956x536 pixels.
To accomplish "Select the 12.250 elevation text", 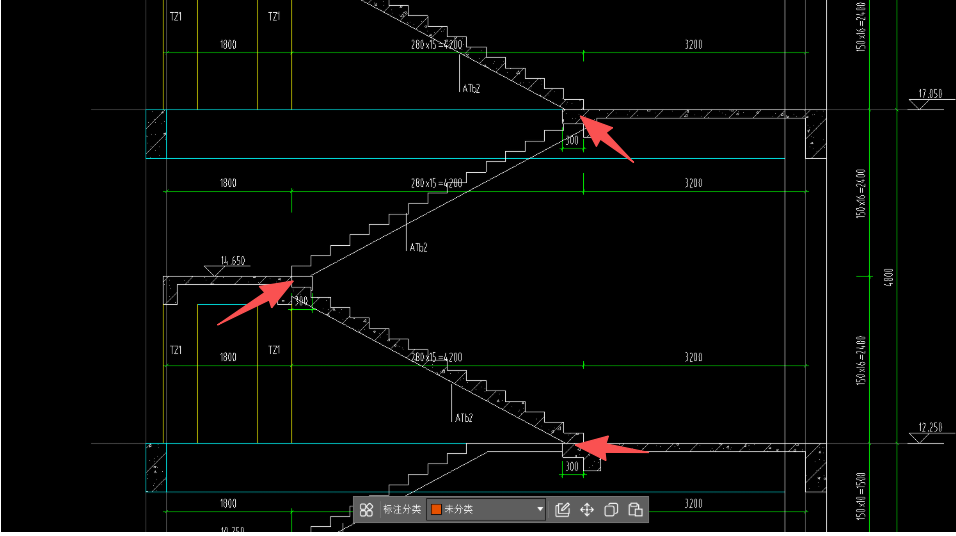I will click(930, 427).
